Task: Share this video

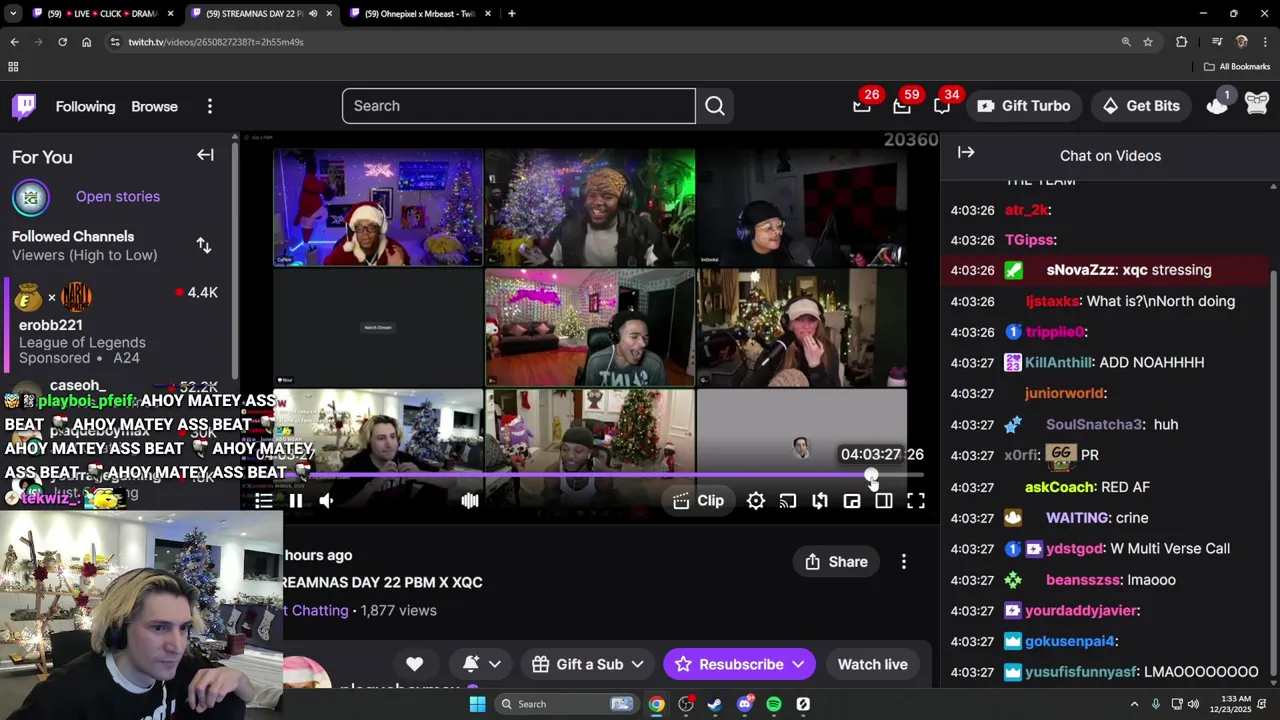Action: pyautogui.click(x=836, y=562)
